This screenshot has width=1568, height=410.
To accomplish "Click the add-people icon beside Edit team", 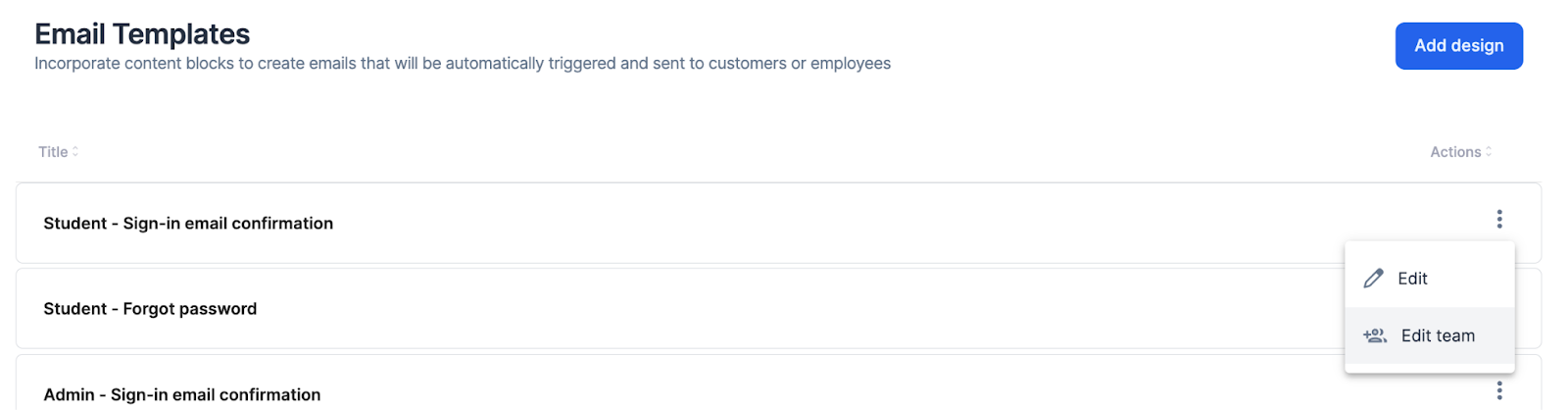I will tap(1375, 335).
